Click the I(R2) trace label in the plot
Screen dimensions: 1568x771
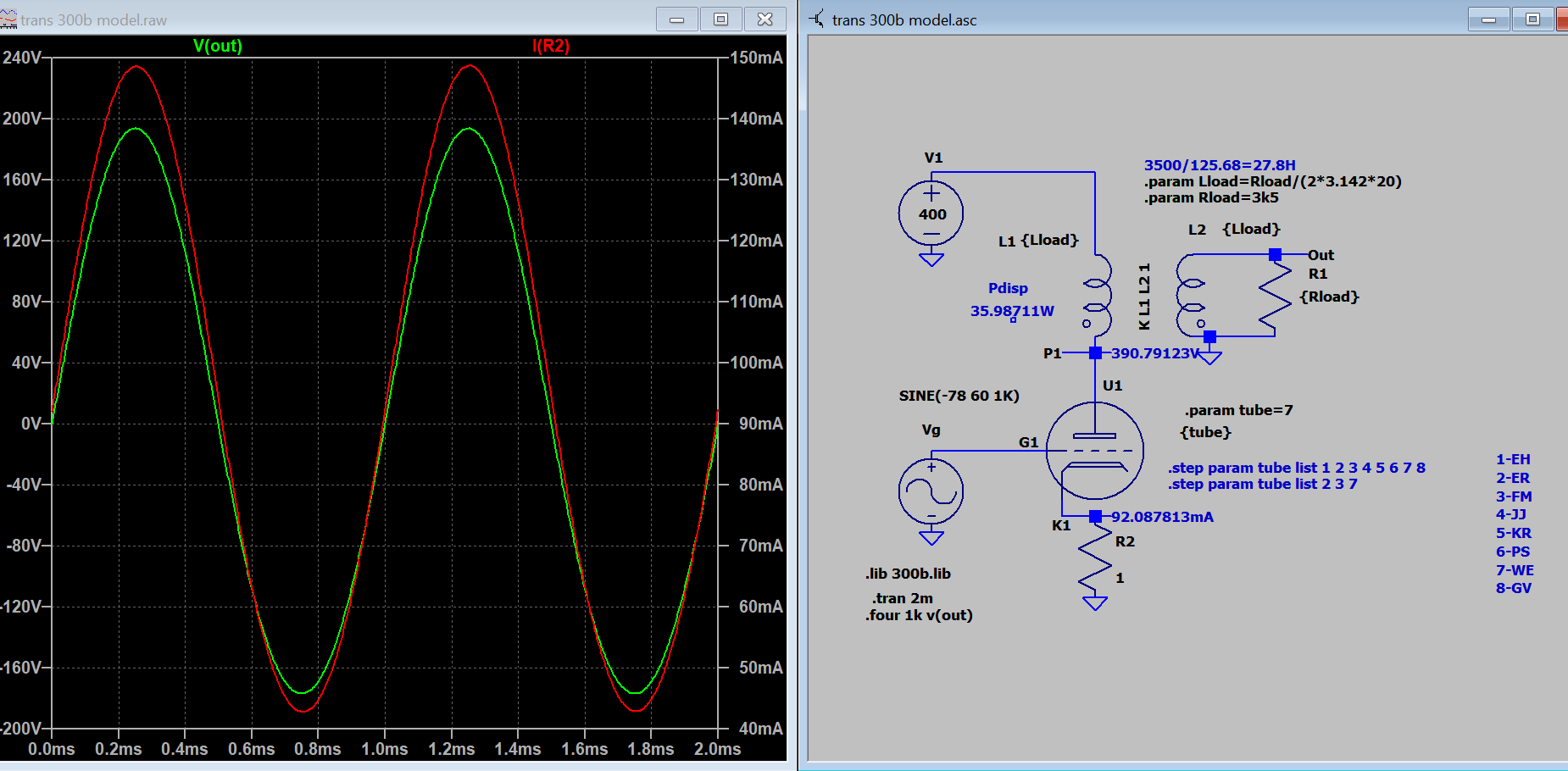[x=551, y=46]
